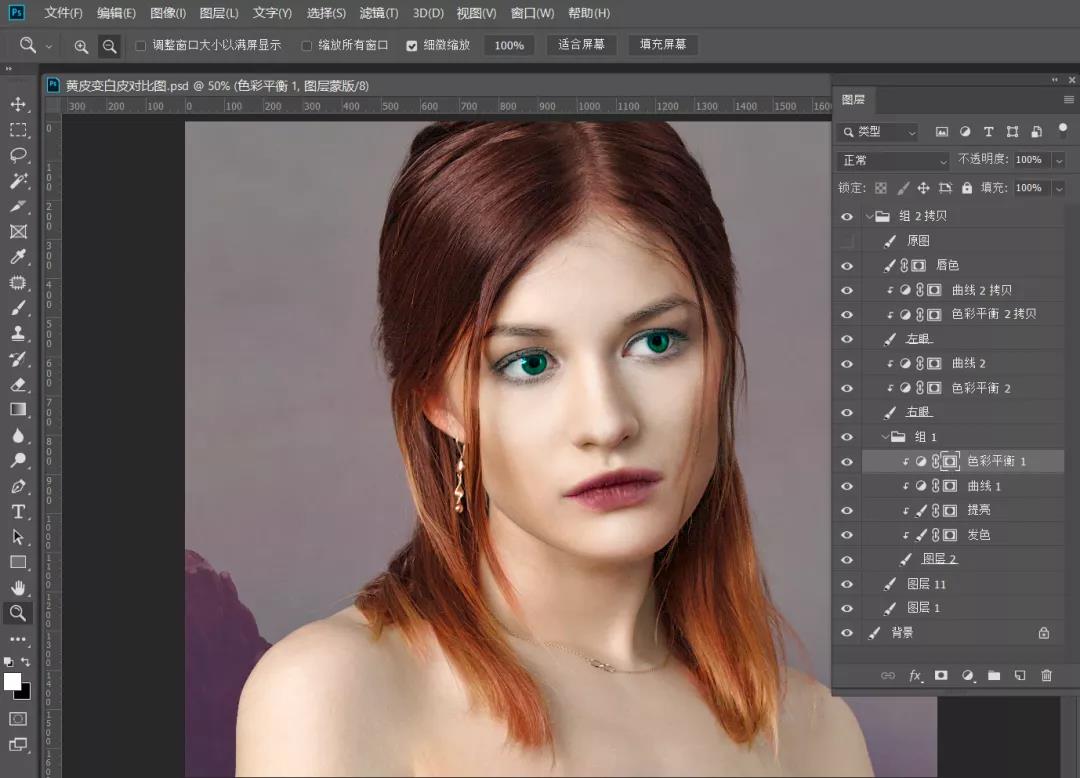This screenshot has height=778, width=1080.
Task: Hide the 色彩平衡 1 layer
Action: (x=847, y=462)
